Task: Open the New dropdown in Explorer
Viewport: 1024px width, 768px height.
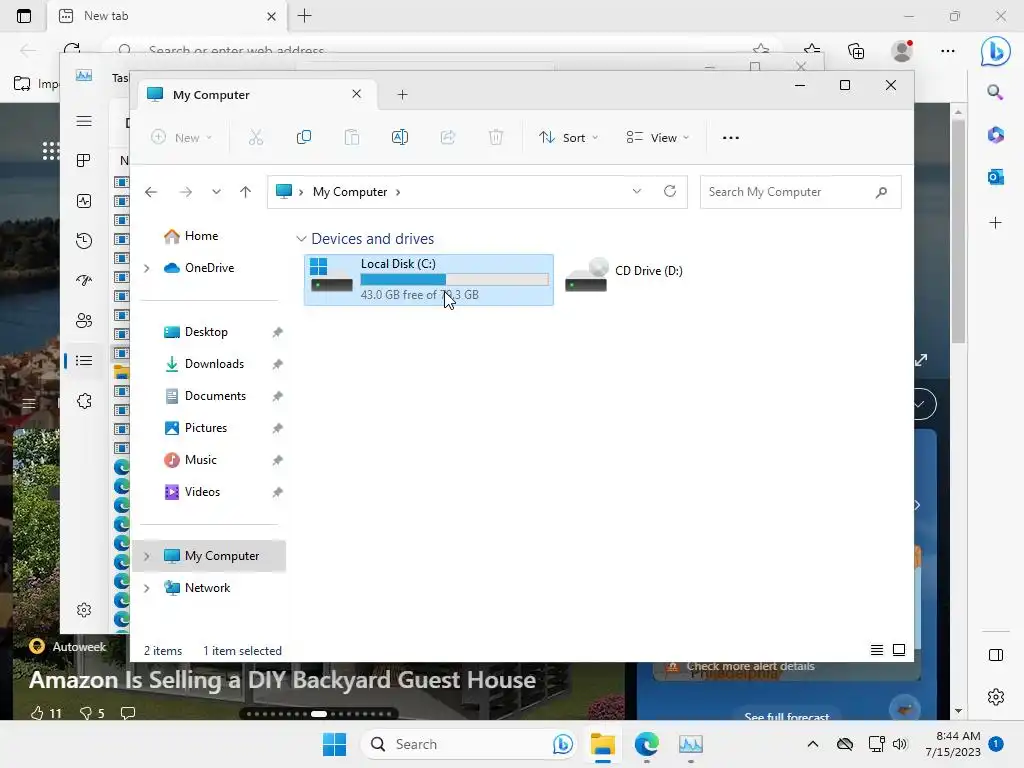Action: [x=182, y=138]
